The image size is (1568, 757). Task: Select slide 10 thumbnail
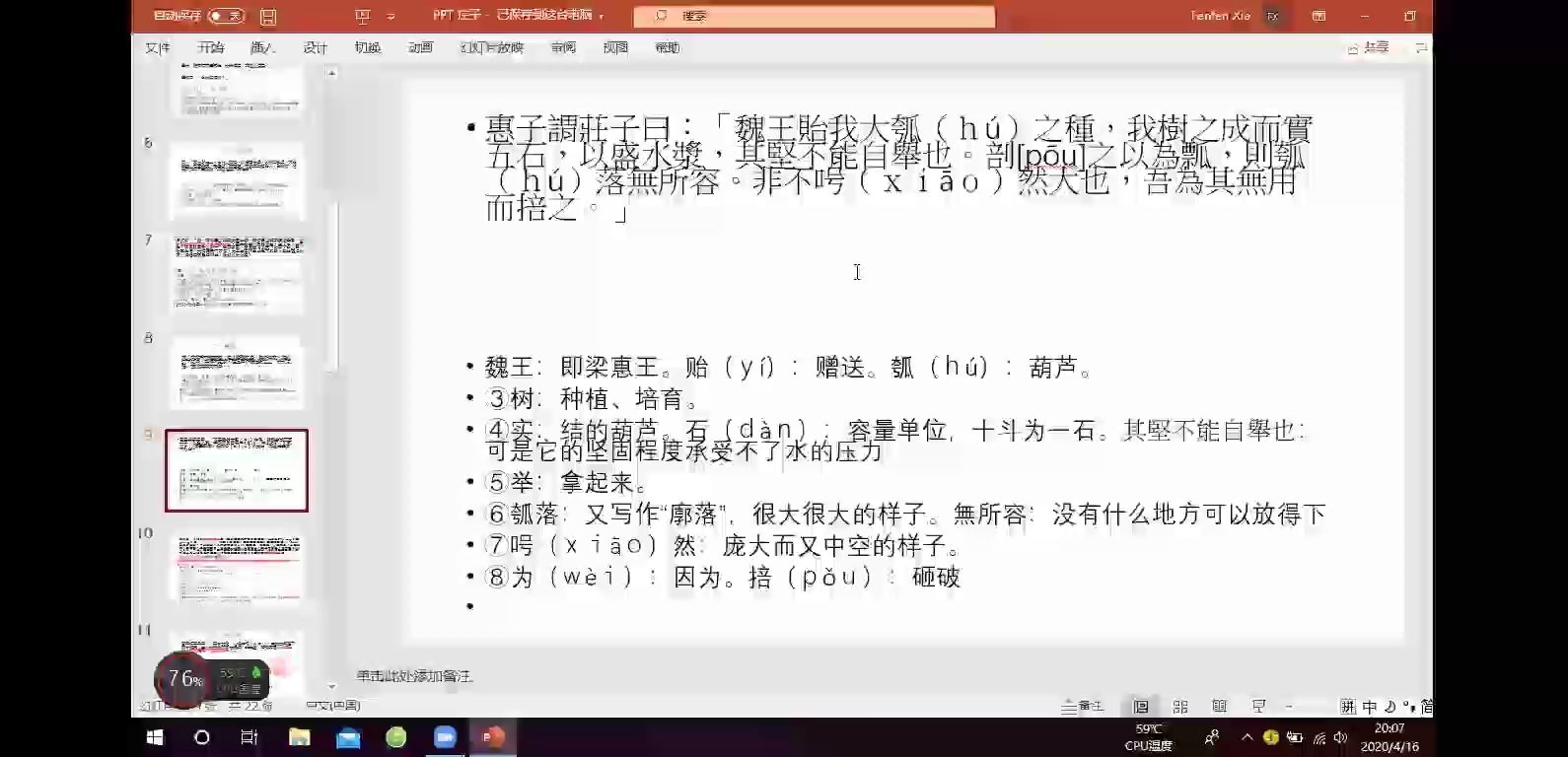[237, 568]
